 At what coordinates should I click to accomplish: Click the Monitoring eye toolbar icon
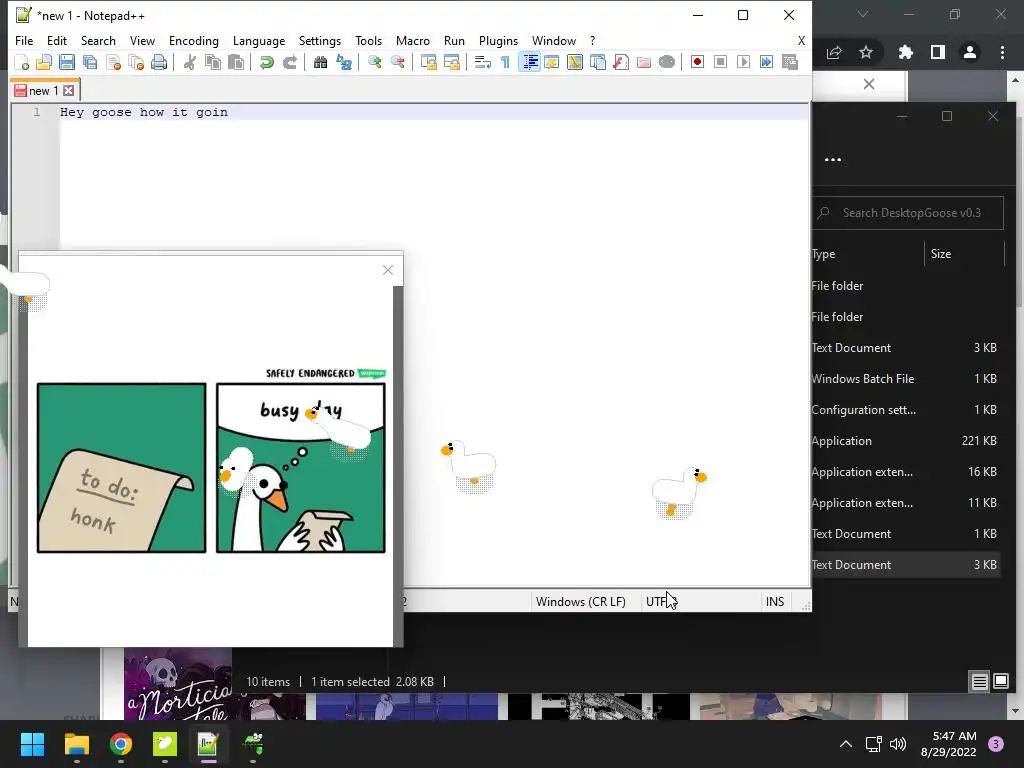667,62
